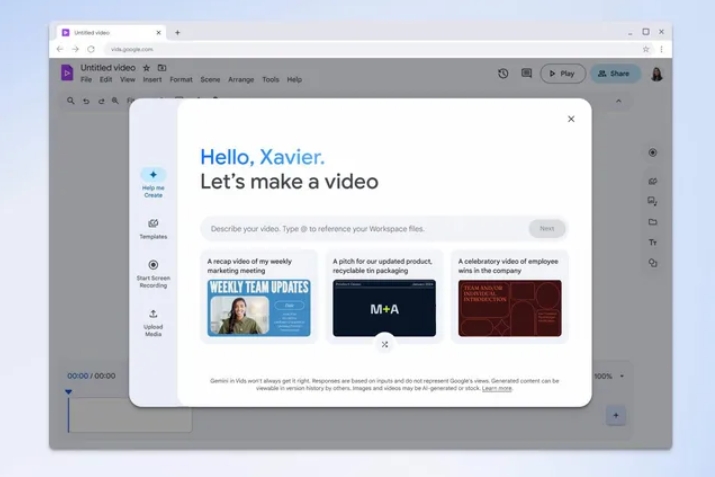
Task: Open the shapes icon in right sidebar
Action: [653, 263]
